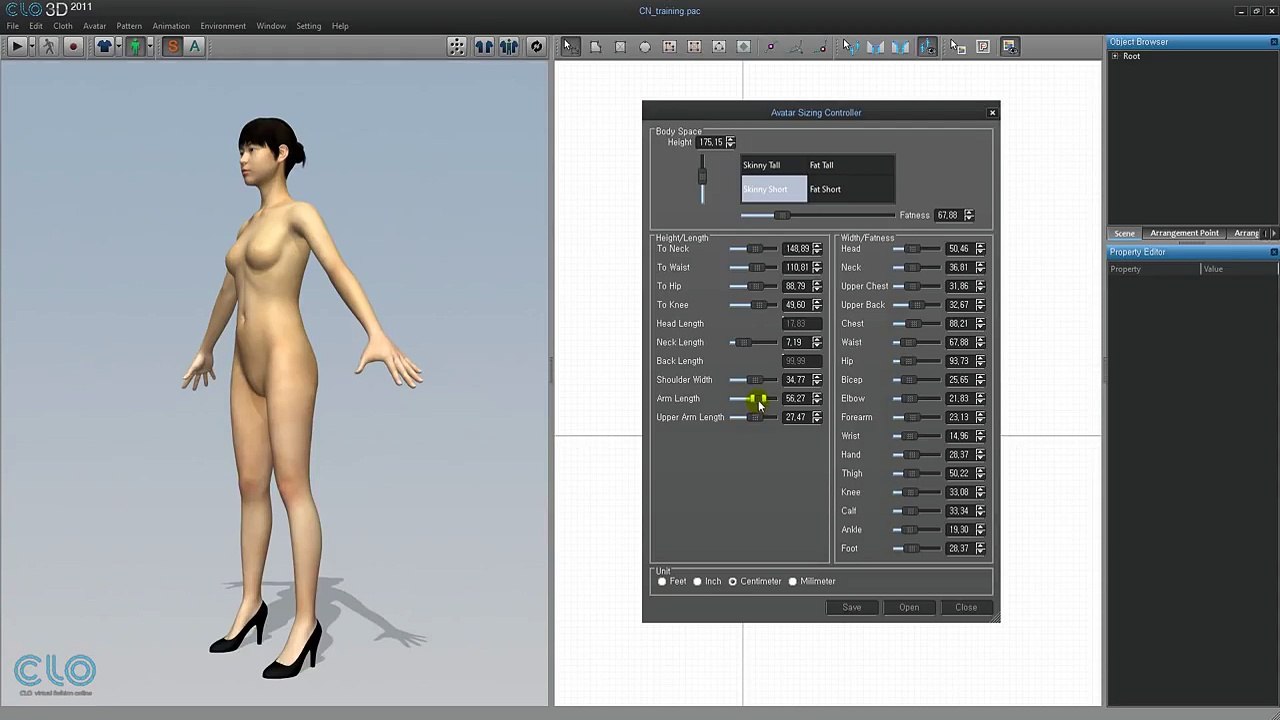Screen dimensions: 1280x720
Task: Close the Avatar Sizing Controller dialog
Action: coord(992,113)
